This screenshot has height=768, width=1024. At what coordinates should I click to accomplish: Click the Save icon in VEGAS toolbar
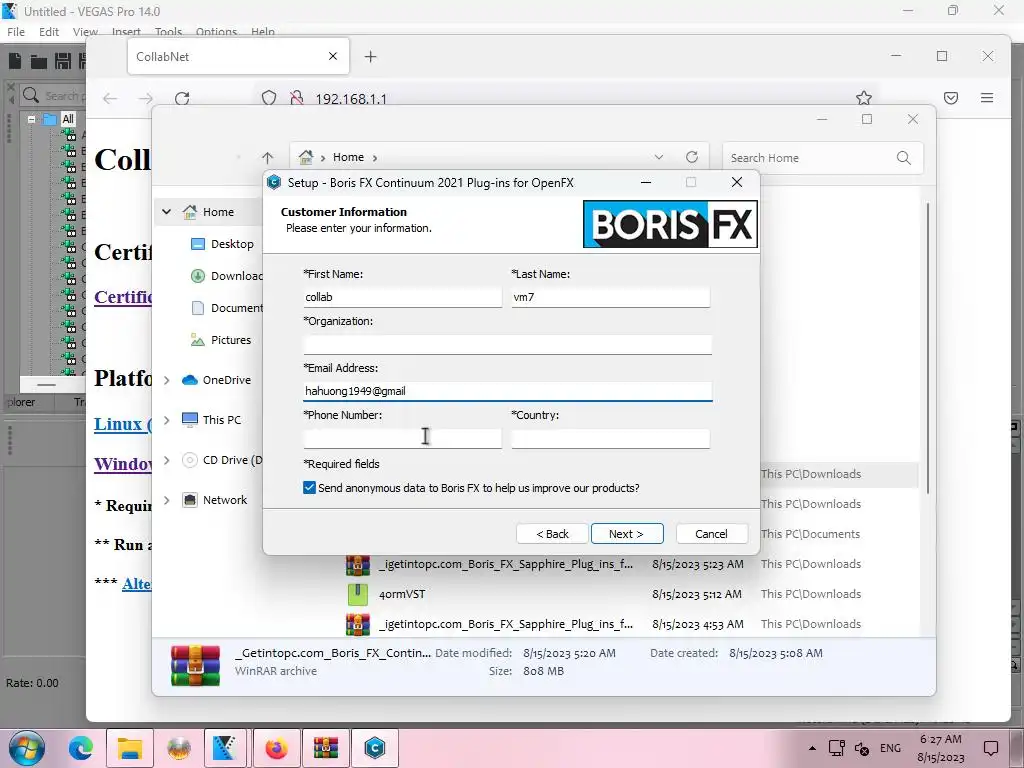tap(63, 61)
